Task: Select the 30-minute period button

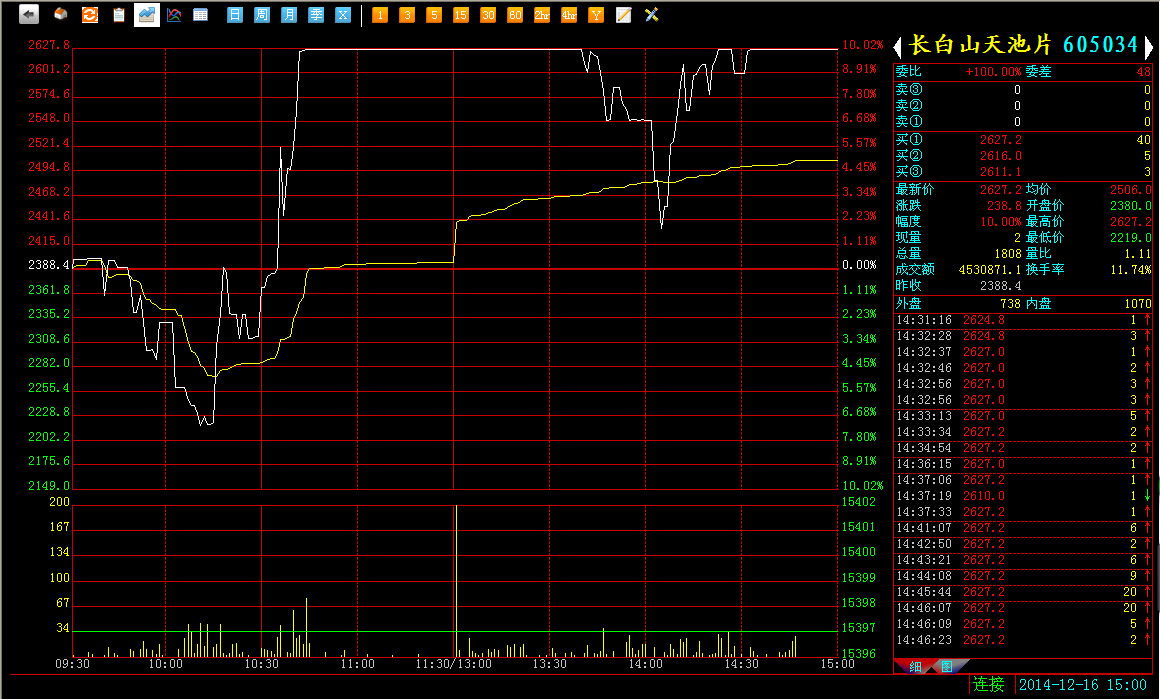Action: tap(488, 15)
